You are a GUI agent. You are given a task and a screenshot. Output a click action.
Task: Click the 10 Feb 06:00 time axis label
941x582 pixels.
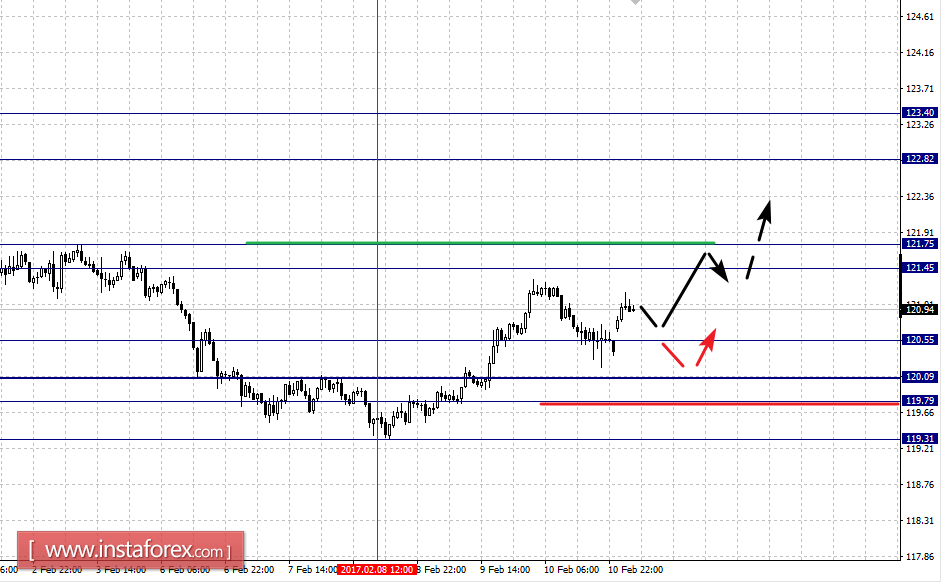click(571, 569)
